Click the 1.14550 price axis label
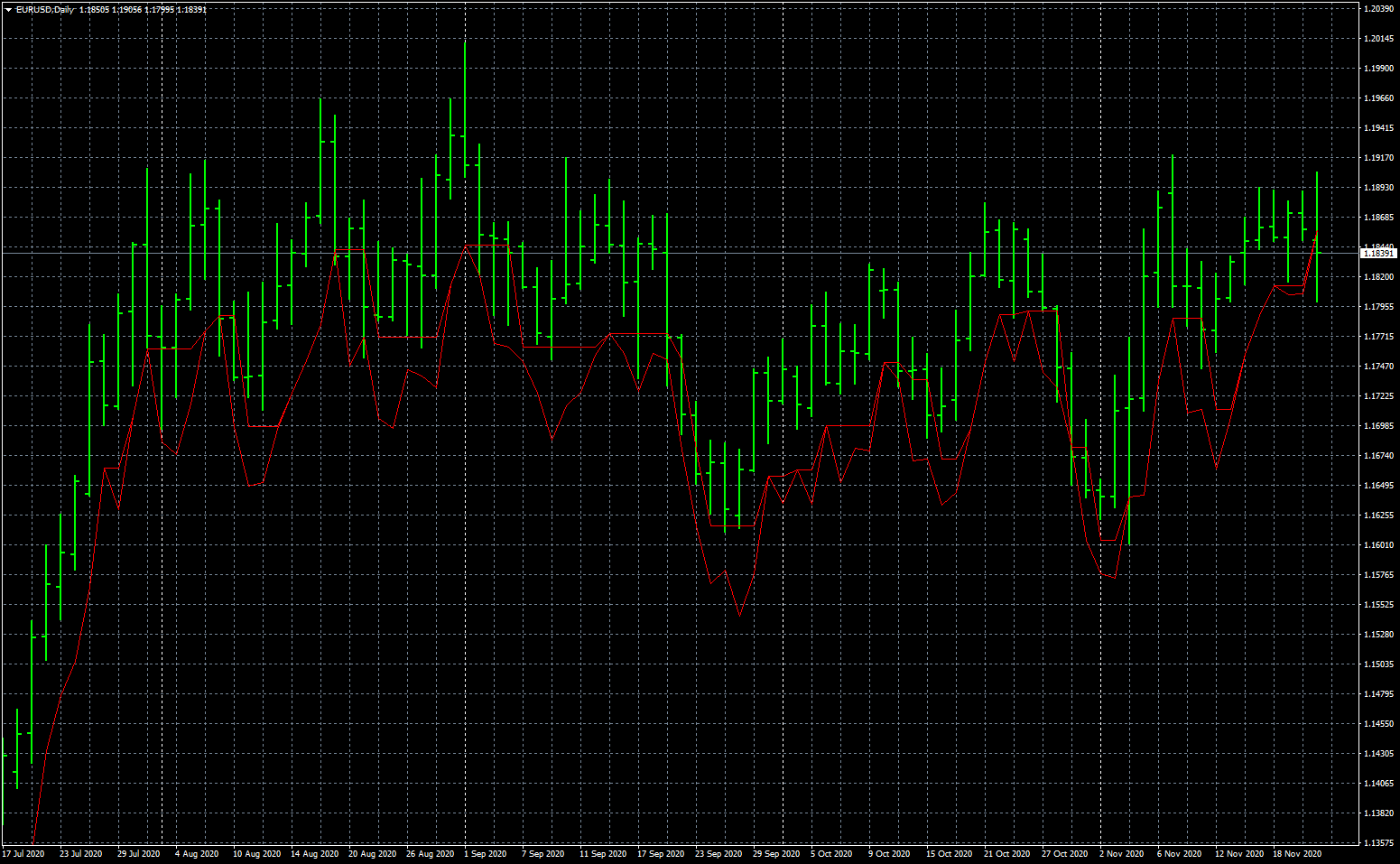1400x864 pixels. (x=1377, y=724)
